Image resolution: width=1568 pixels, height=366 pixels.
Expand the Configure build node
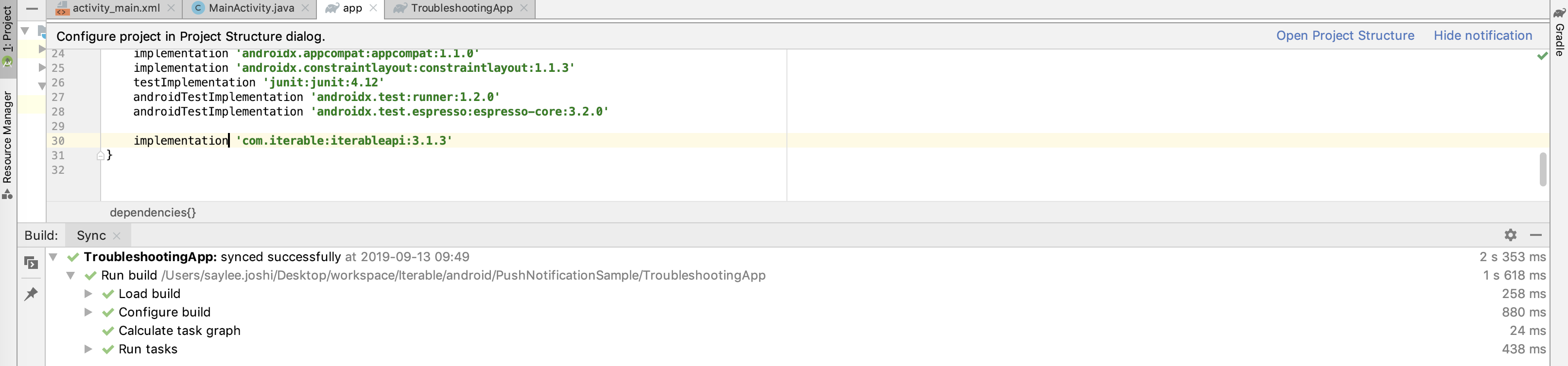[88, 313]
